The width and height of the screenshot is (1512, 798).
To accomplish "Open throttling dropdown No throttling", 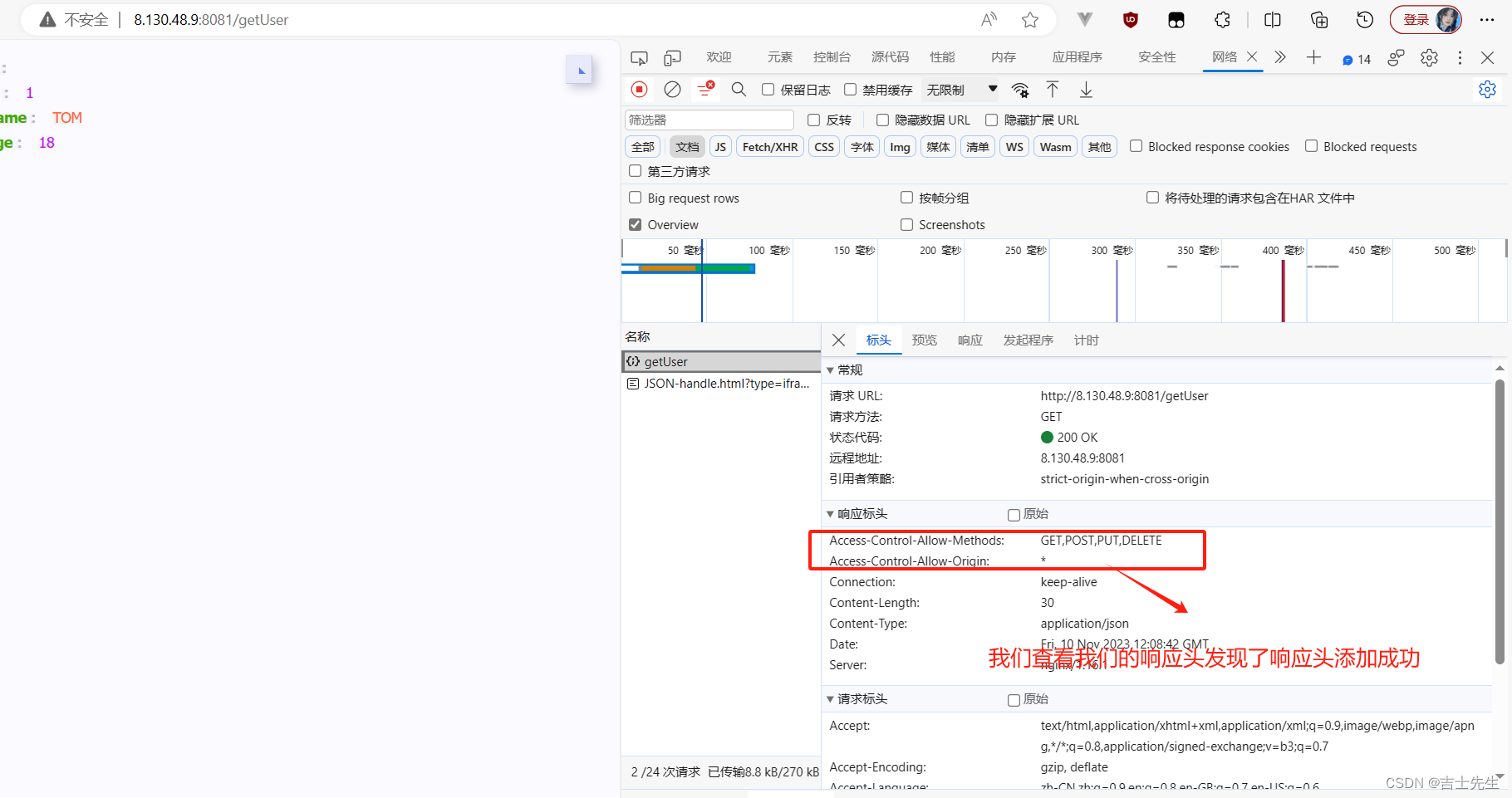I will coord(961,90).
